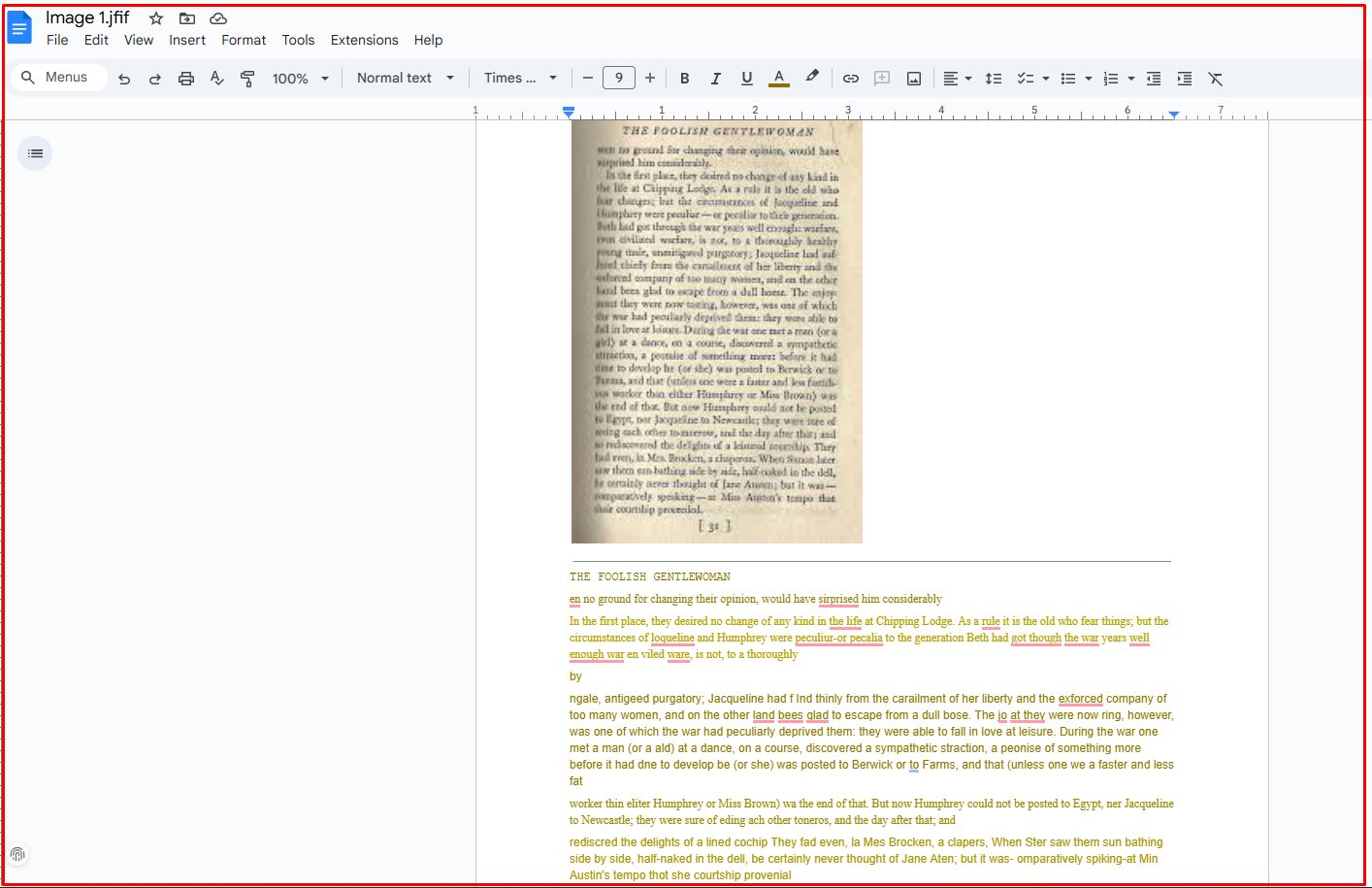1372x888 pixels.
Task: Toggle bold formatting
Action: click(x=685, y=79)
